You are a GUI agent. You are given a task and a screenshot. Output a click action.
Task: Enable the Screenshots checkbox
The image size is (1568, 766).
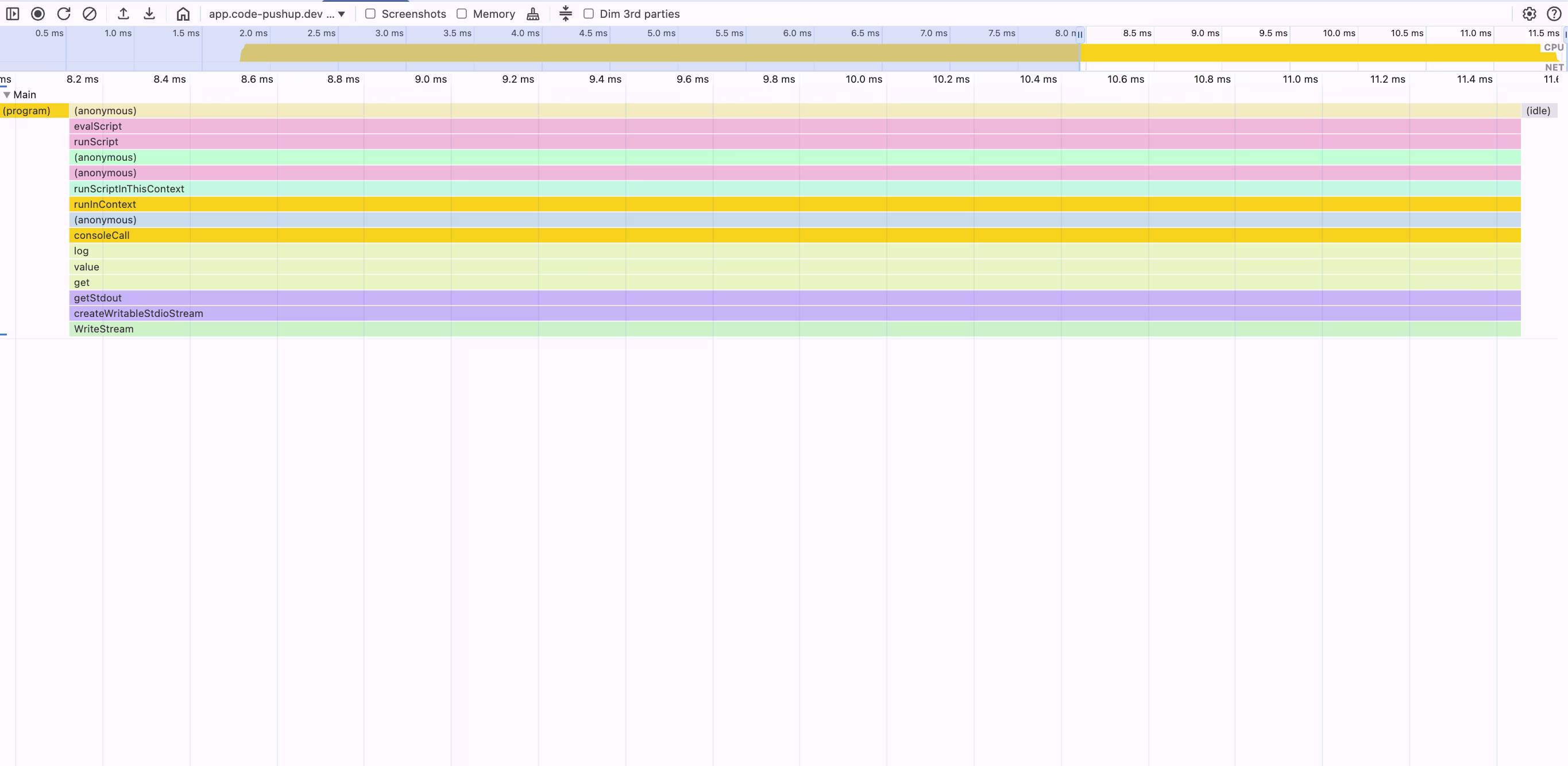coord(370,13)
